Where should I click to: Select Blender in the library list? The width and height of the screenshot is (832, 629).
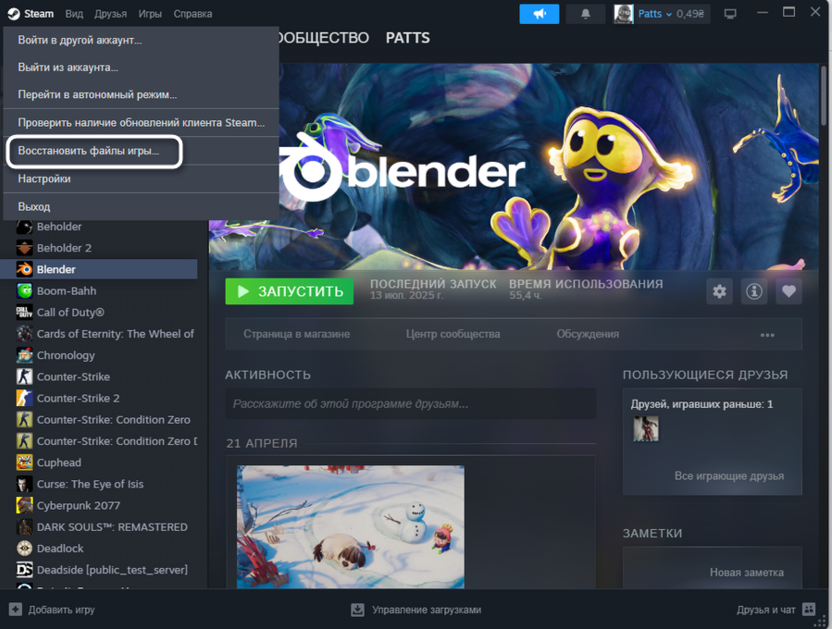[99, 270]
